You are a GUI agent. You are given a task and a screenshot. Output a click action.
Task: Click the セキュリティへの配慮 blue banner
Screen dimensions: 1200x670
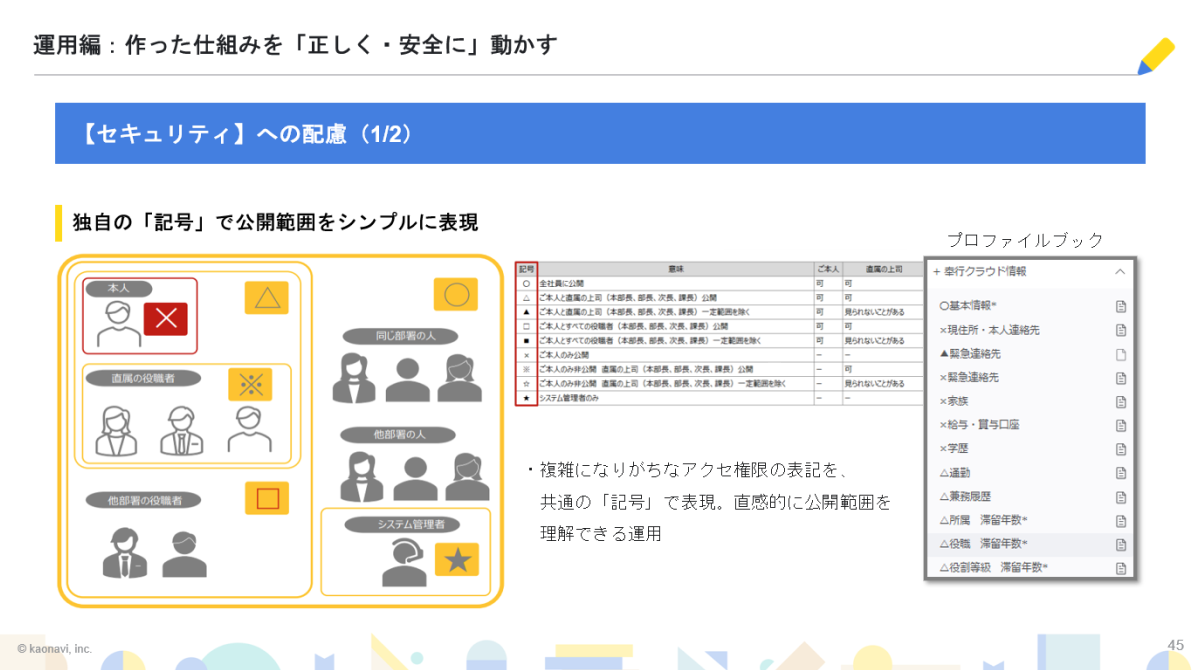point(600,133)
